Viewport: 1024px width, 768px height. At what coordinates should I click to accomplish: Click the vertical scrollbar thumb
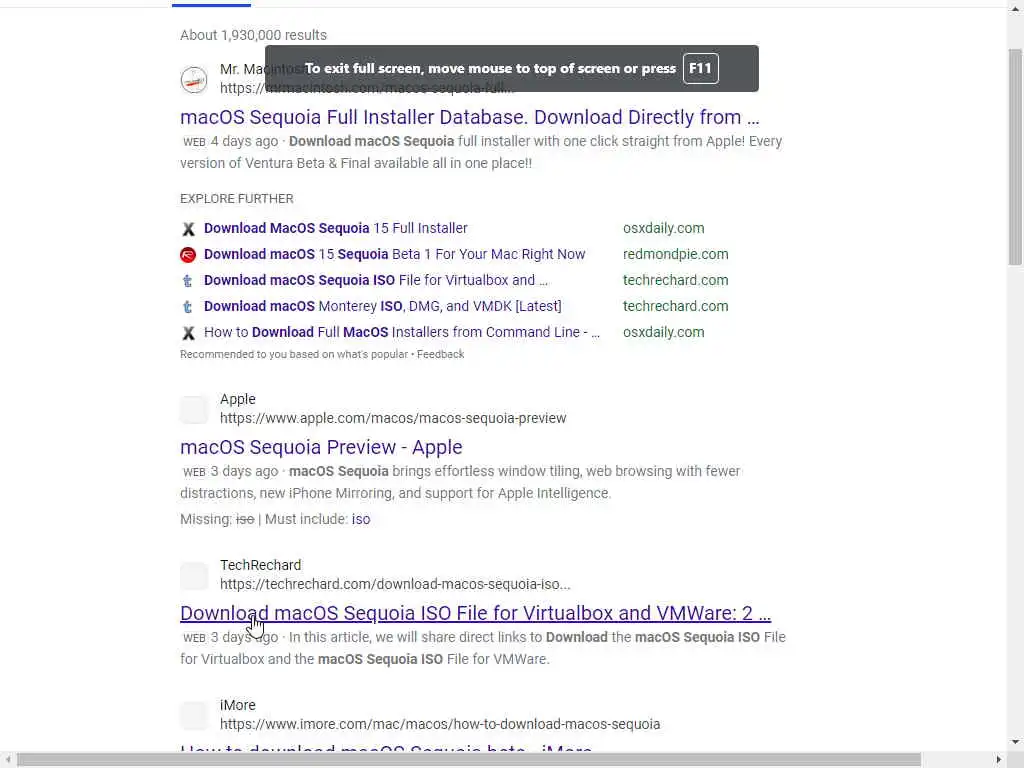coord(1015,157)
